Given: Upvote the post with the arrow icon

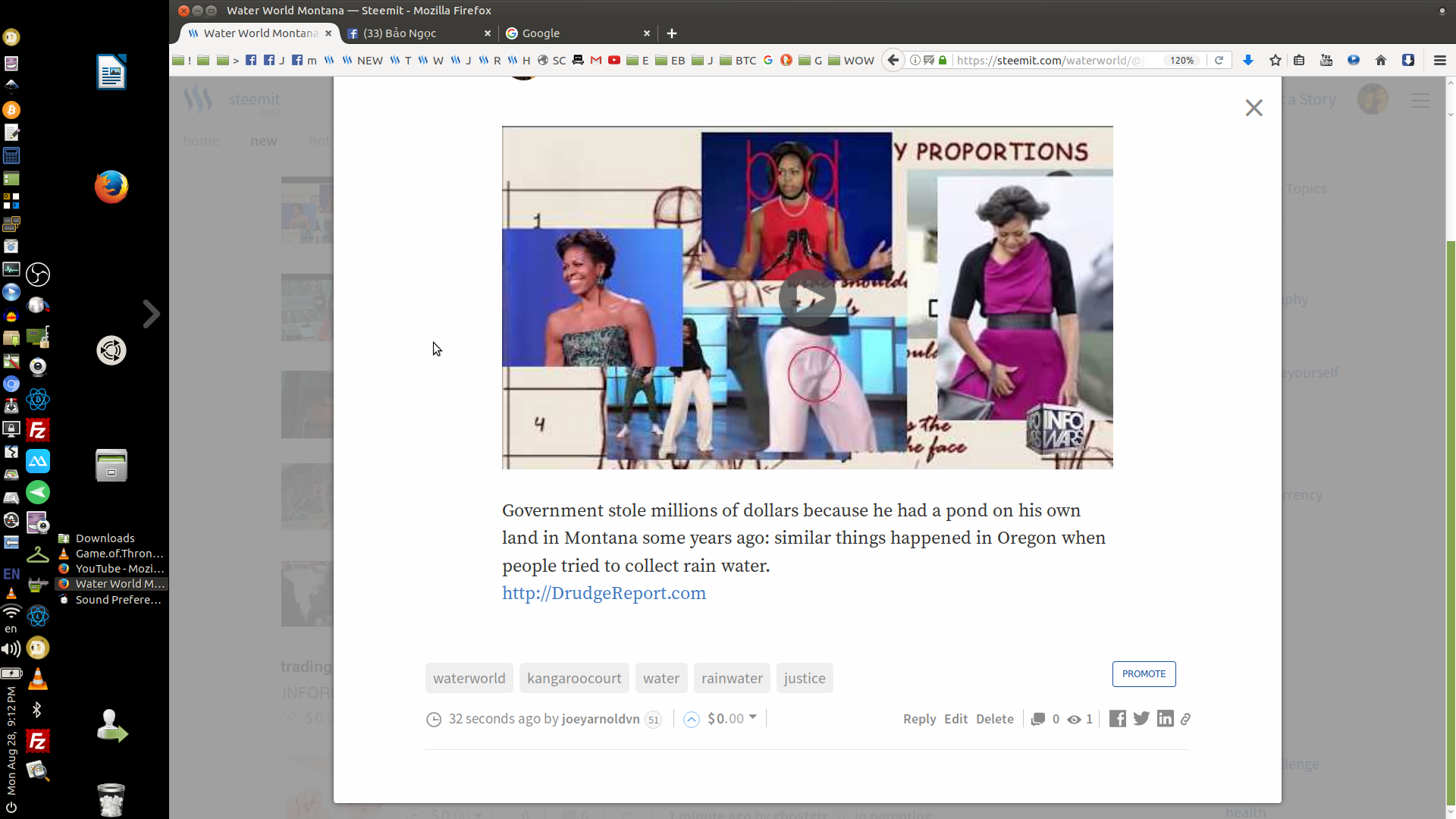Looking at the screenshot, I should coord(691,719).
